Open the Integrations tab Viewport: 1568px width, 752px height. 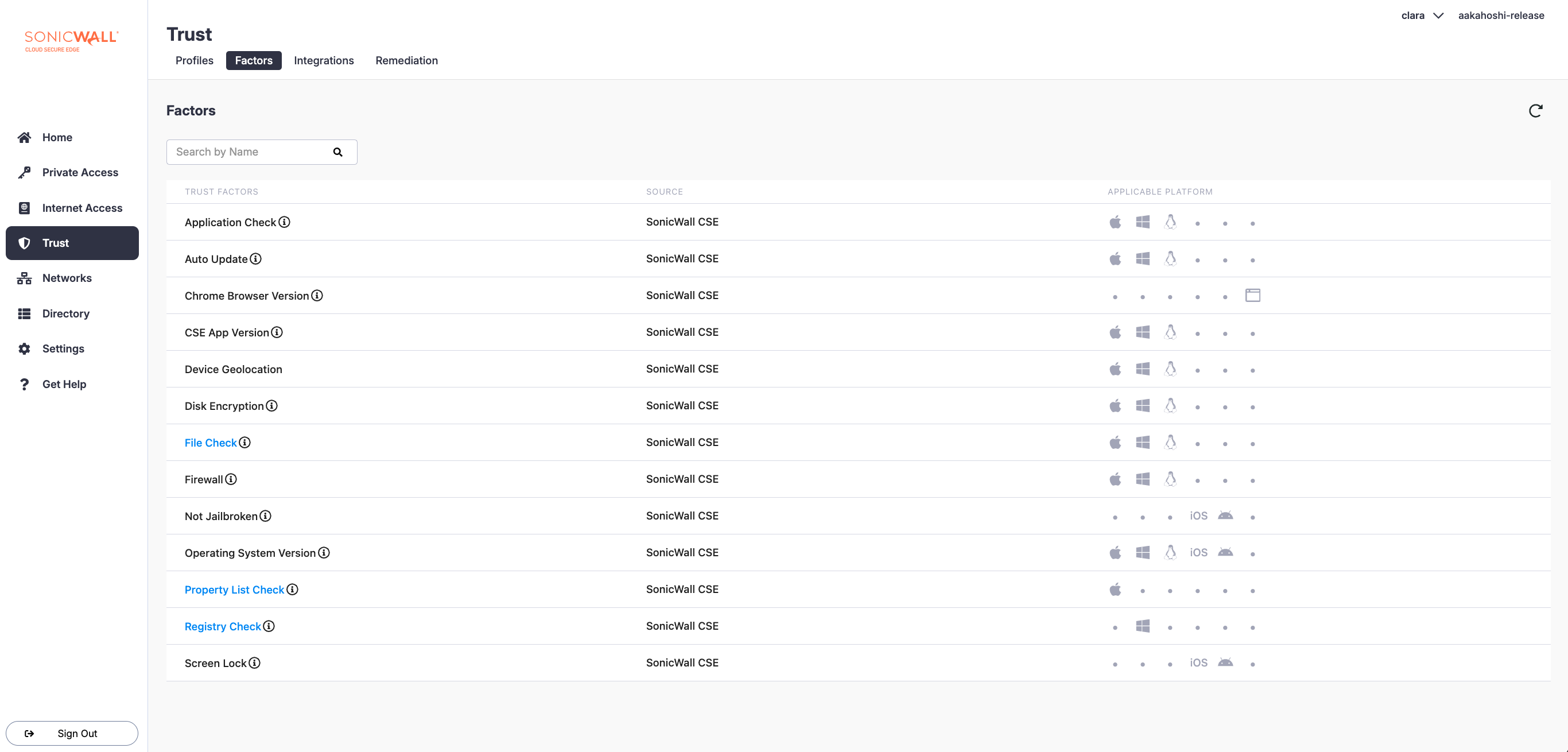point(323,60)
